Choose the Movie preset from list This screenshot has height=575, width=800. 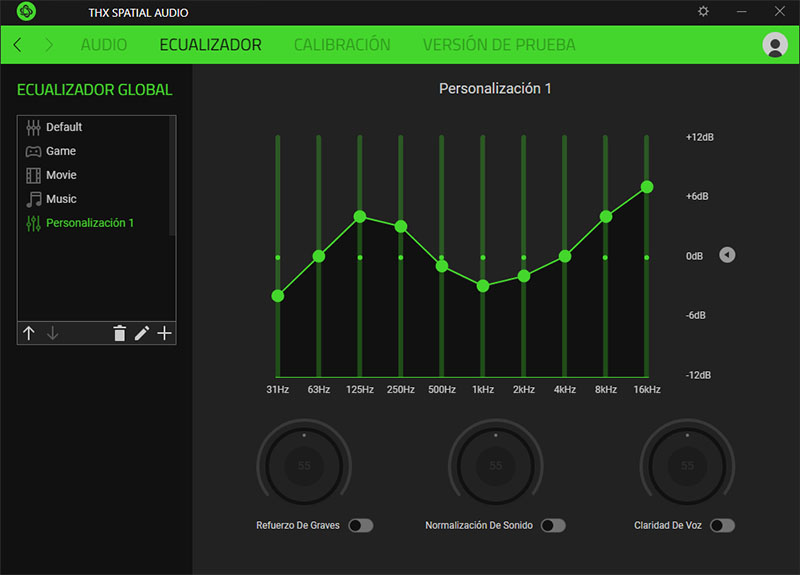pos(61,175)
